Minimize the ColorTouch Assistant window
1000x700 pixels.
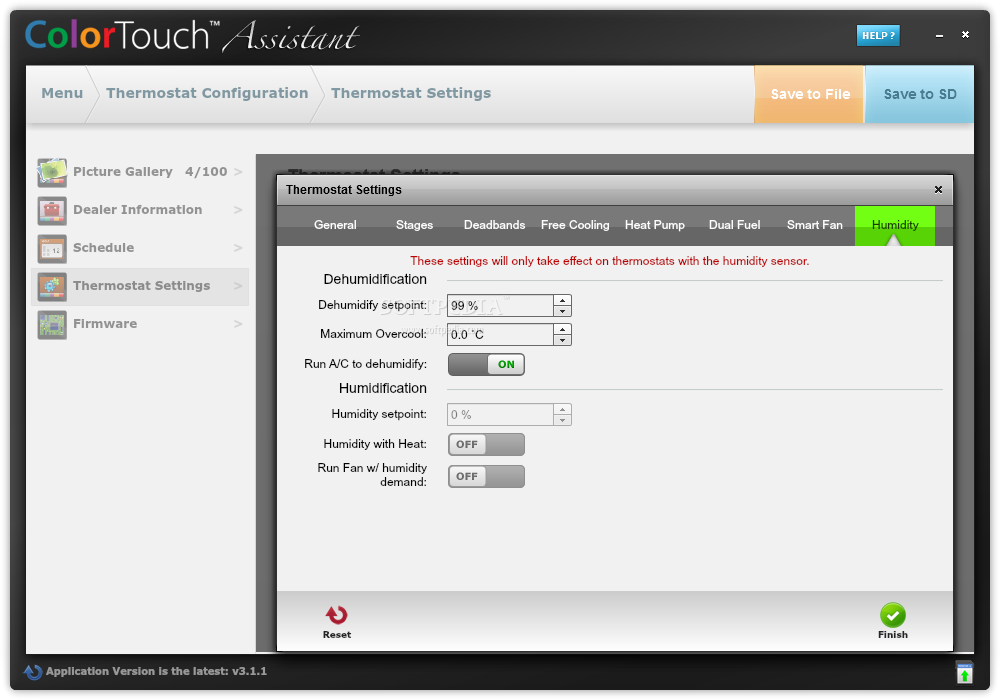939,36
